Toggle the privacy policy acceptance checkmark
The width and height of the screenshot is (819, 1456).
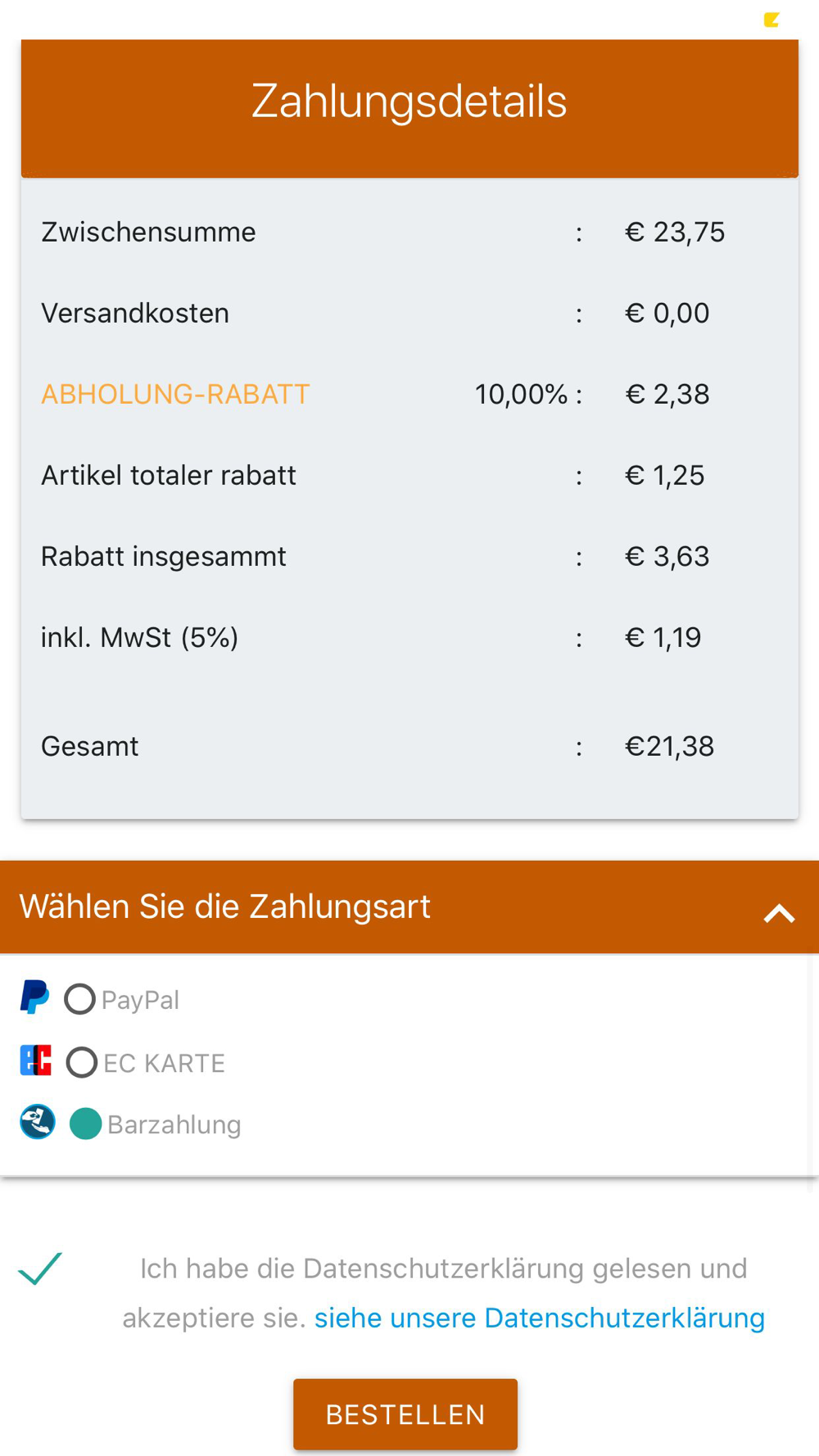point(40,1268)
